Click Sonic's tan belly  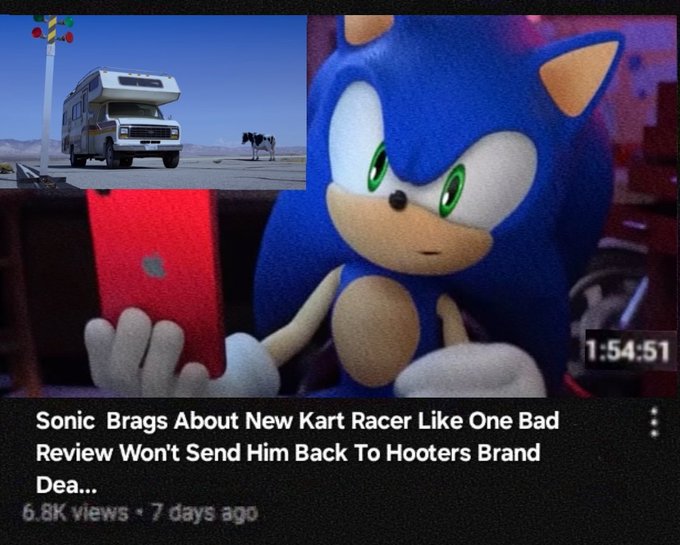(374, 330)
